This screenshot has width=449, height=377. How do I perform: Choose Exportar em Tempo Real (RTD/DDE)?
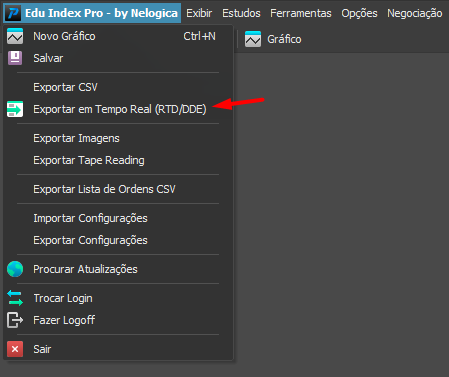click(x=118, y=109)
